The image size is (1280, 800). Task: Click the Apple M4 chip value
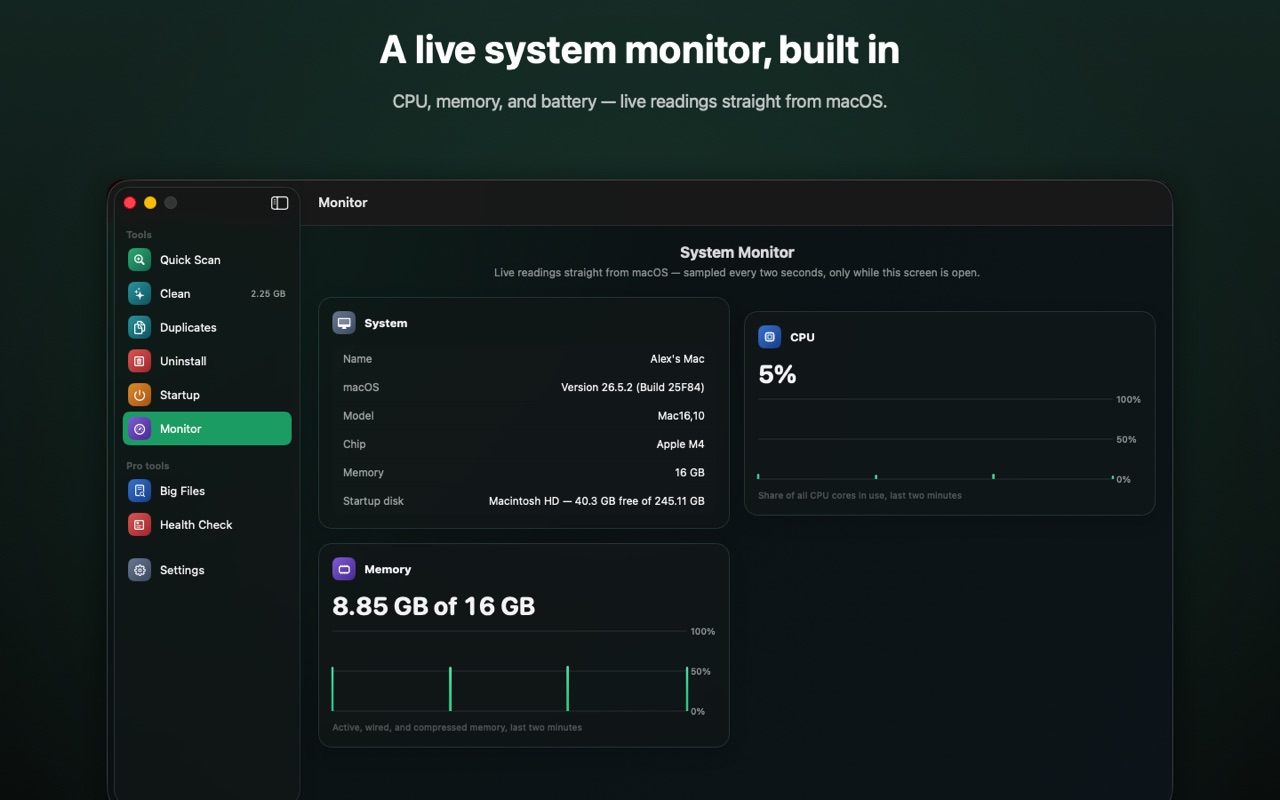click(681, 445)
